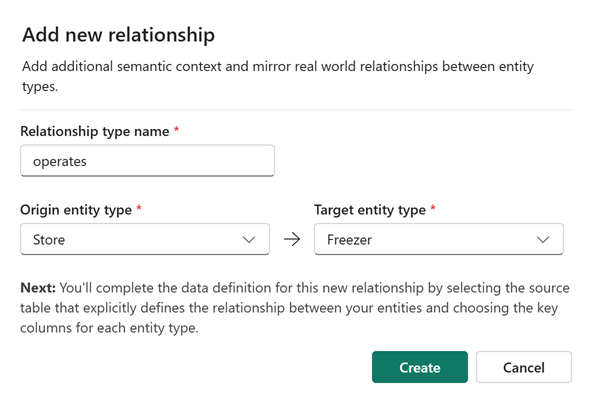Click the bold 'Next:' text
Screen dimensions: 593x406
pyautogui.click(x=38, y=288)
